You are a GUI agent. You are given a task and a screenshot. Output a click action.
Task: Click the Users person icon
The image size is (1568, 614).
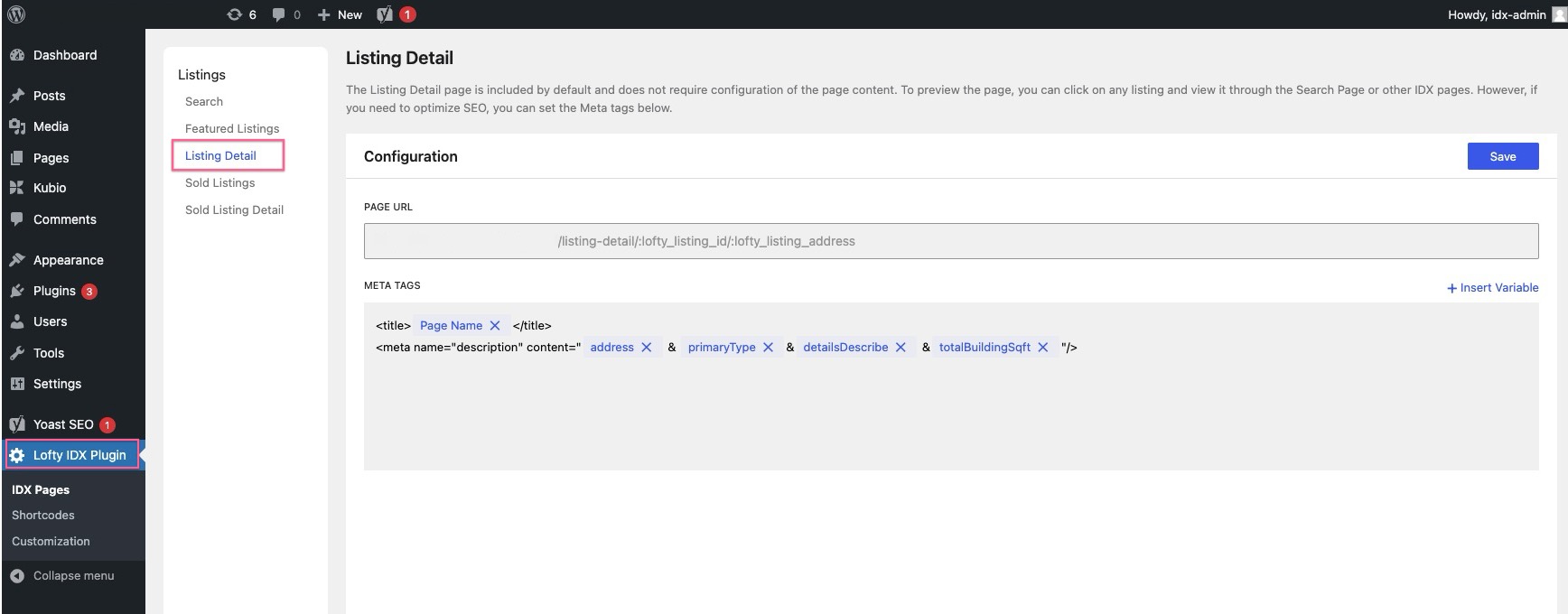17,321
